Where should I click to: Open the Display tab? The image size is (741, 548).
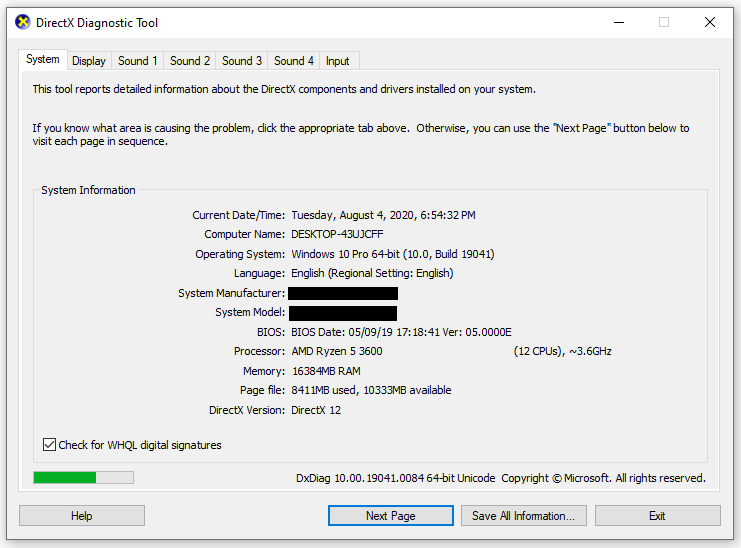(89, 61)
